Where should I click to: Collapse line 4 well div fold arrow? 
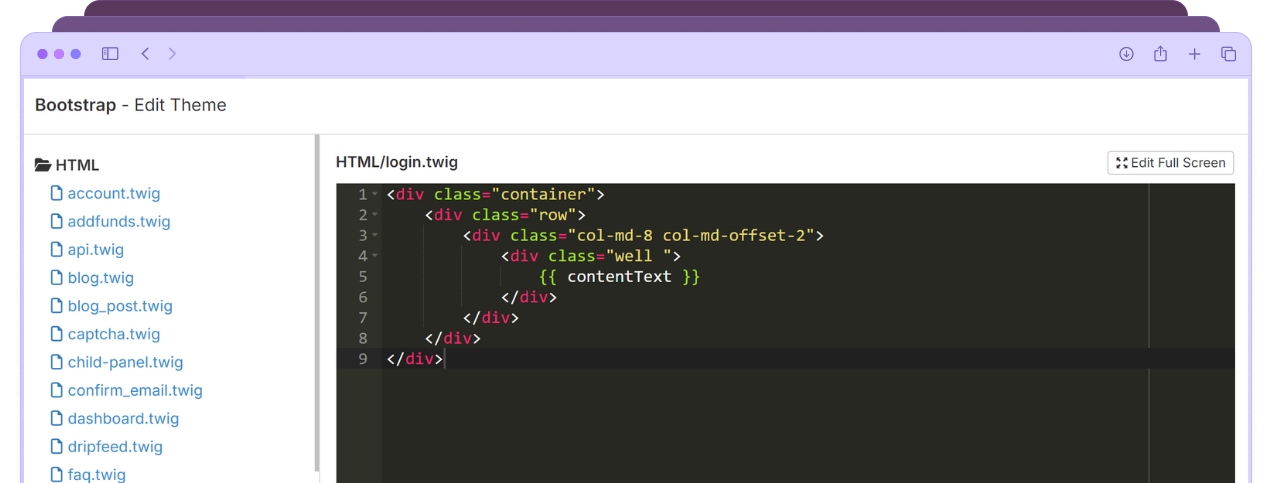pos(375,256)
